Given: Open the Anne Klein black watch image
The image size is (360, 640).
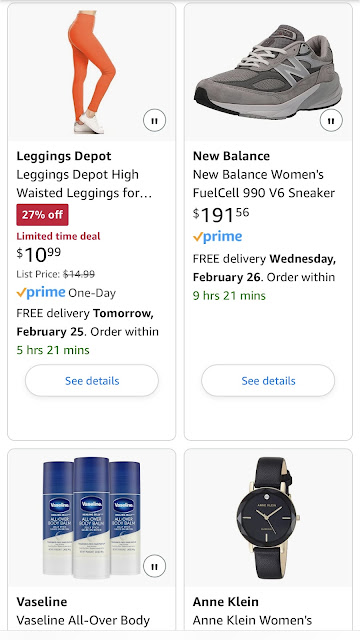Looking at the screenshot, I should click(x=268, y=518).
